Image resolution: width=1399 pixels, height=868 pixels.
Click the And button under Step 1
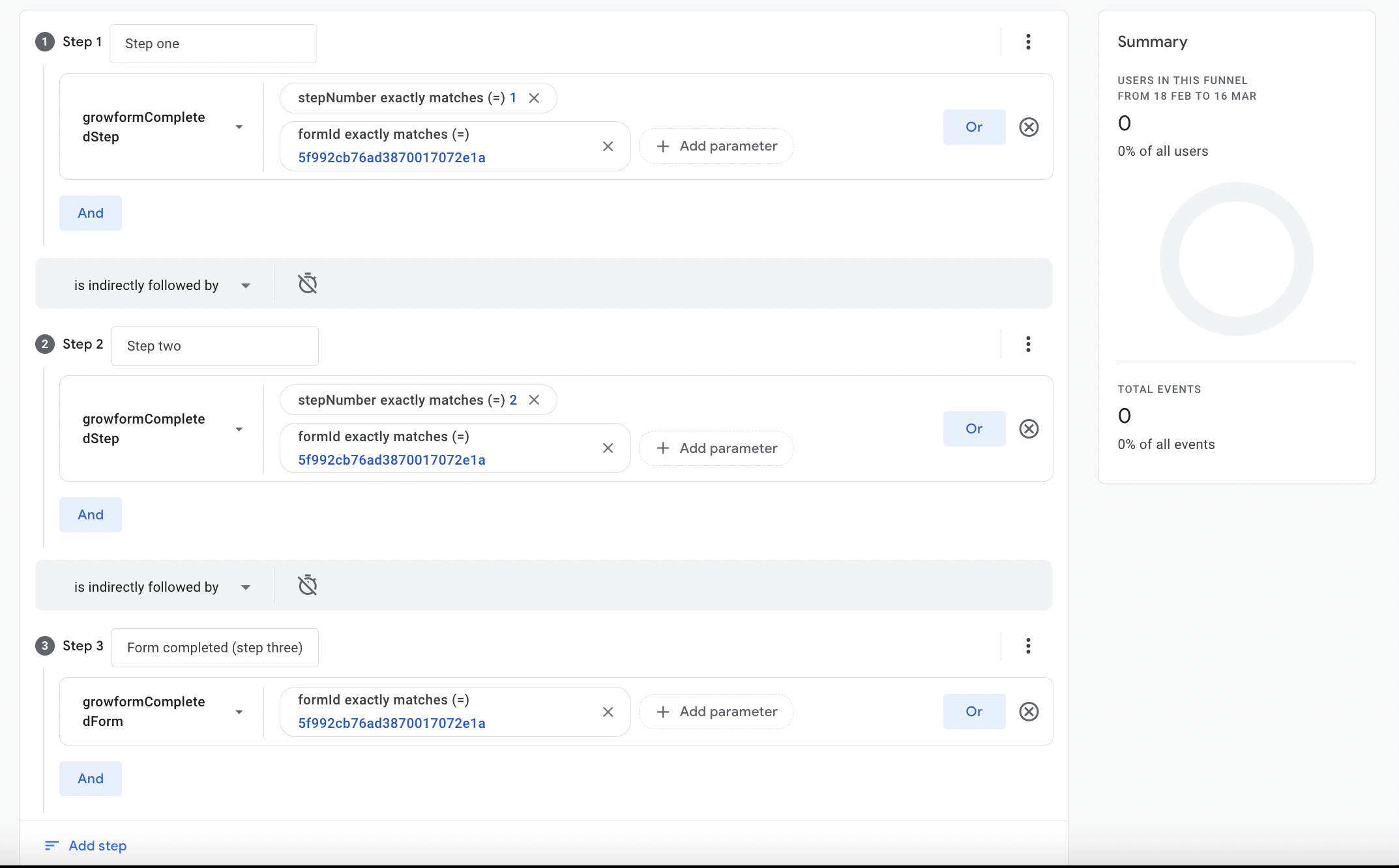point(91,213)
